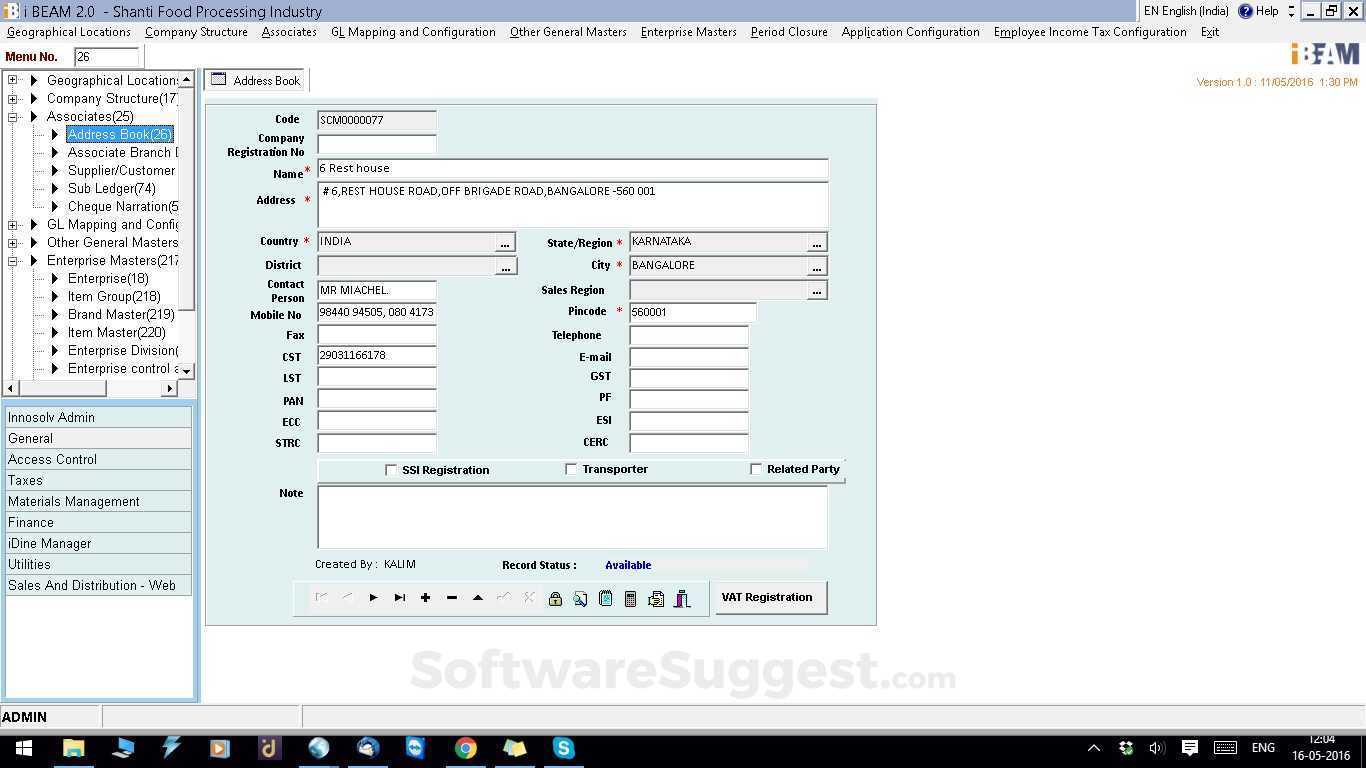Jump to the last record toolbar icon
The image size is (1366, 768).
(399, 598)
